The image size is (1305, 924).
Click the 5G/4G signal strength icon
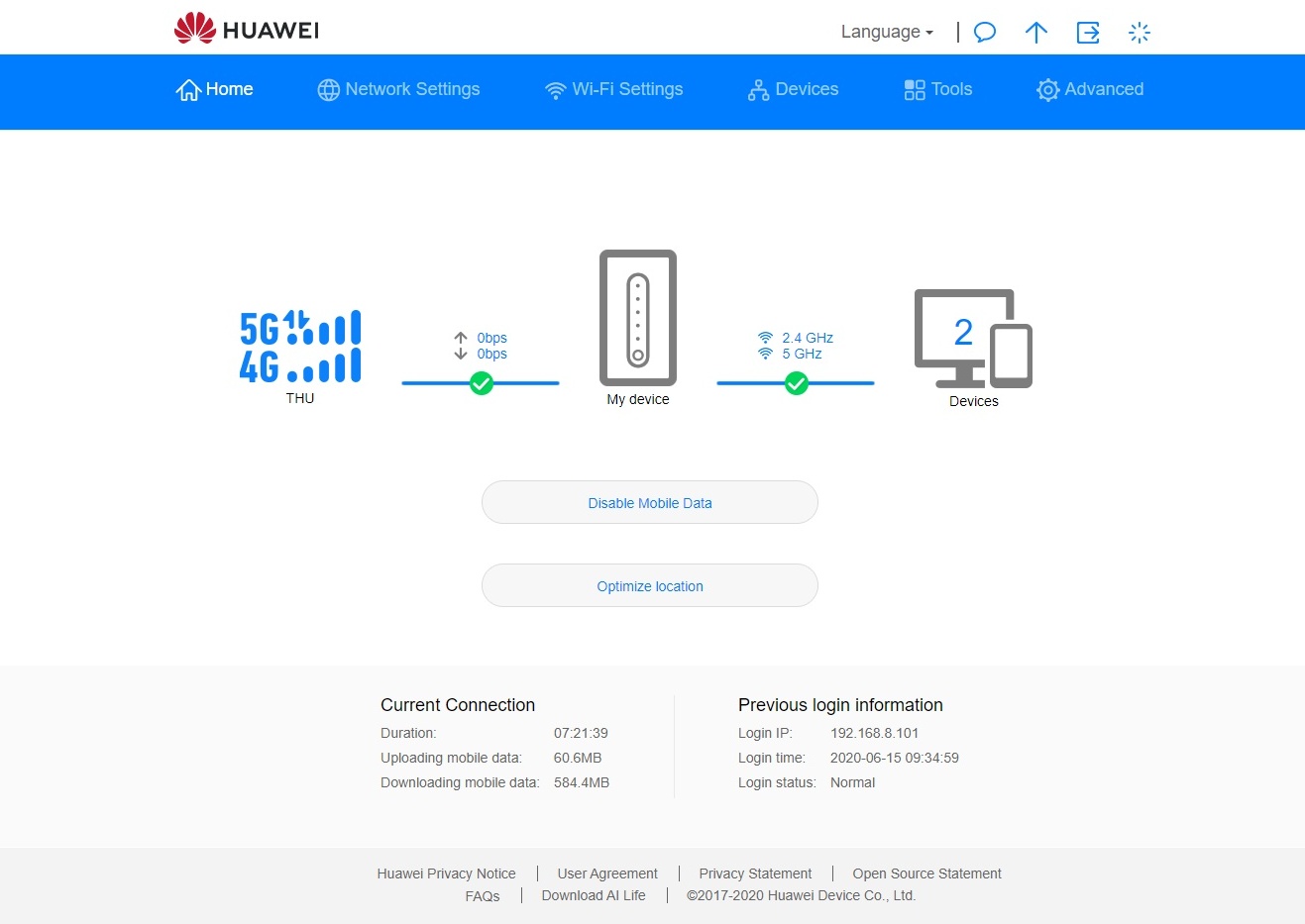(300, 347)
